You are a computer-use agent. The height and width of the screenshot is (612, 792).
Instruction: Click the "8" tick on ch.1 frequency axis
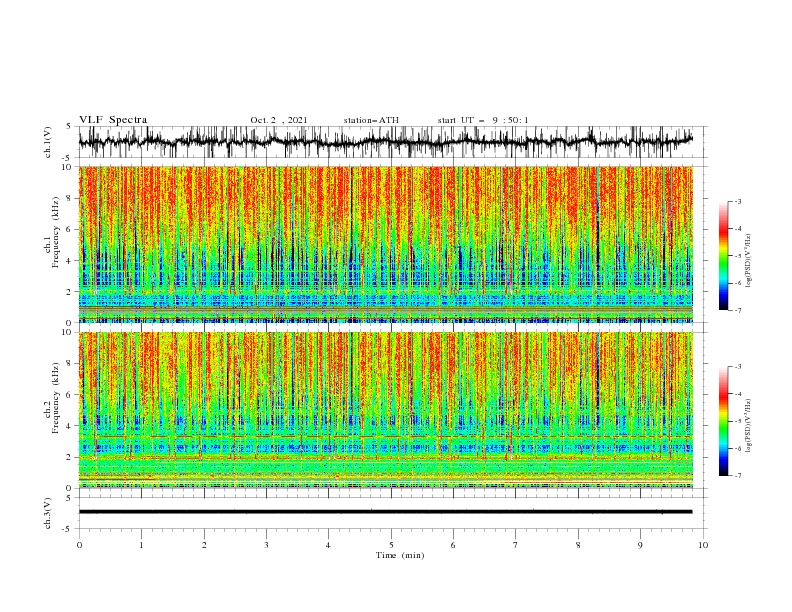[70, 198]
